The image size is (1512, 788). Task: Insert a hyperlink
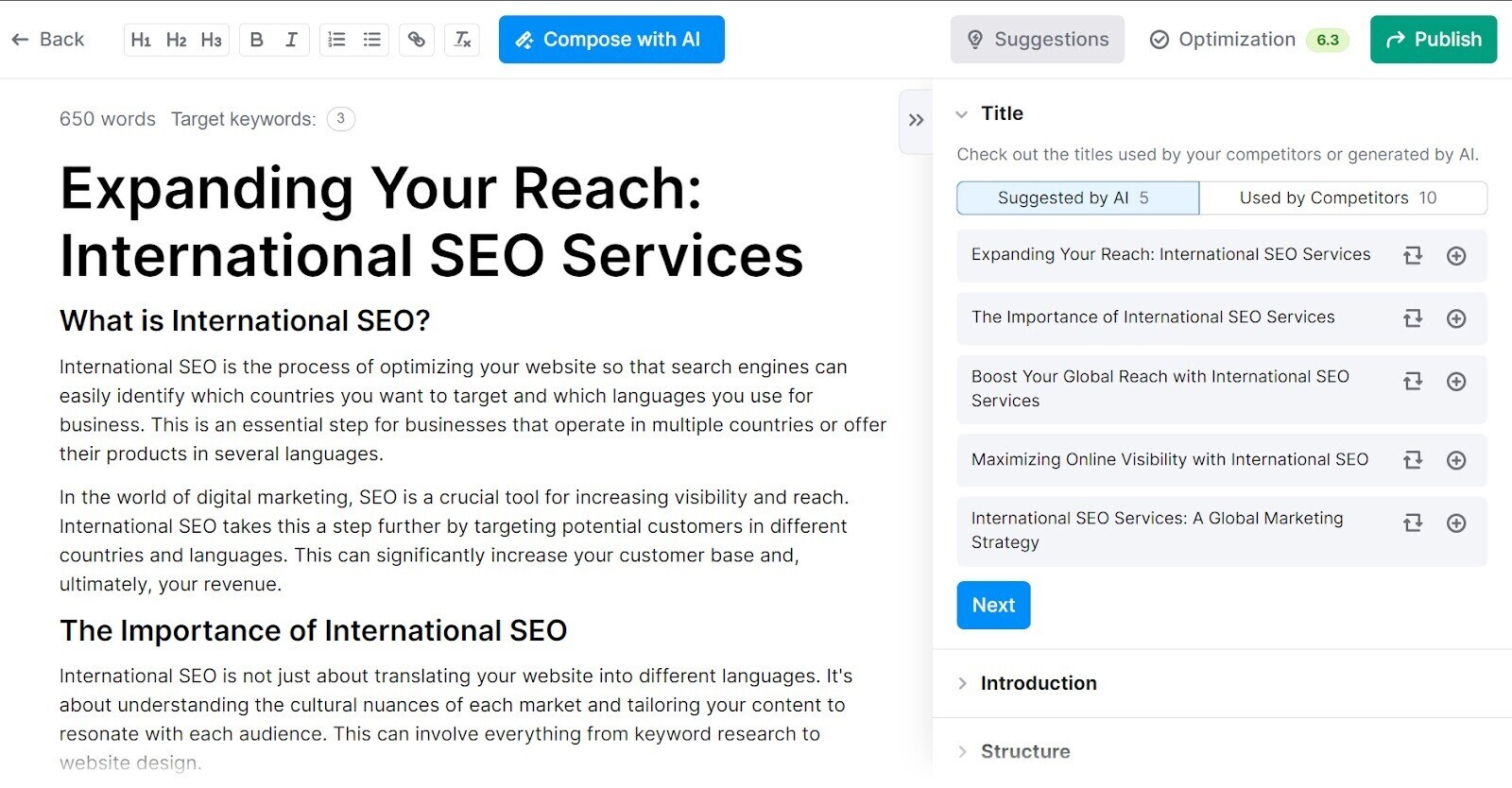pos(417,40)
